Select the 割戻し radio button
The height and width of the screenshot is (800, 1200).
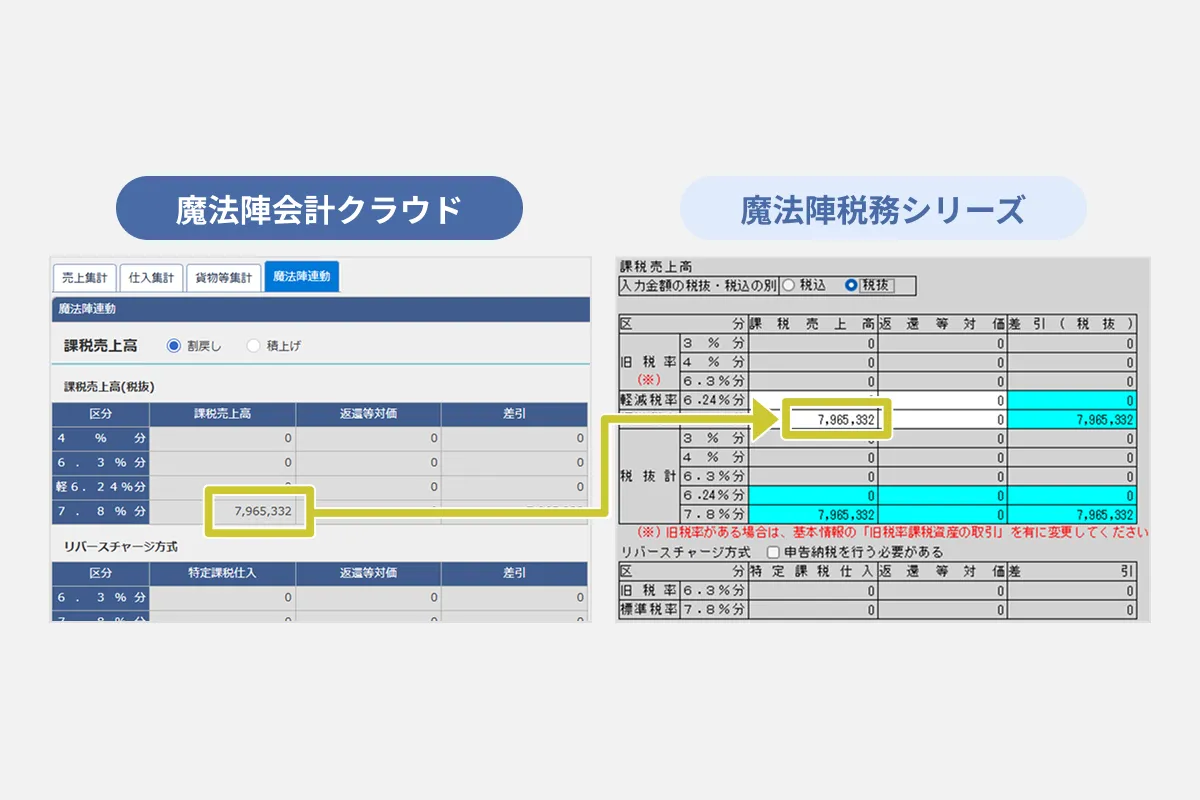point(174,346)
